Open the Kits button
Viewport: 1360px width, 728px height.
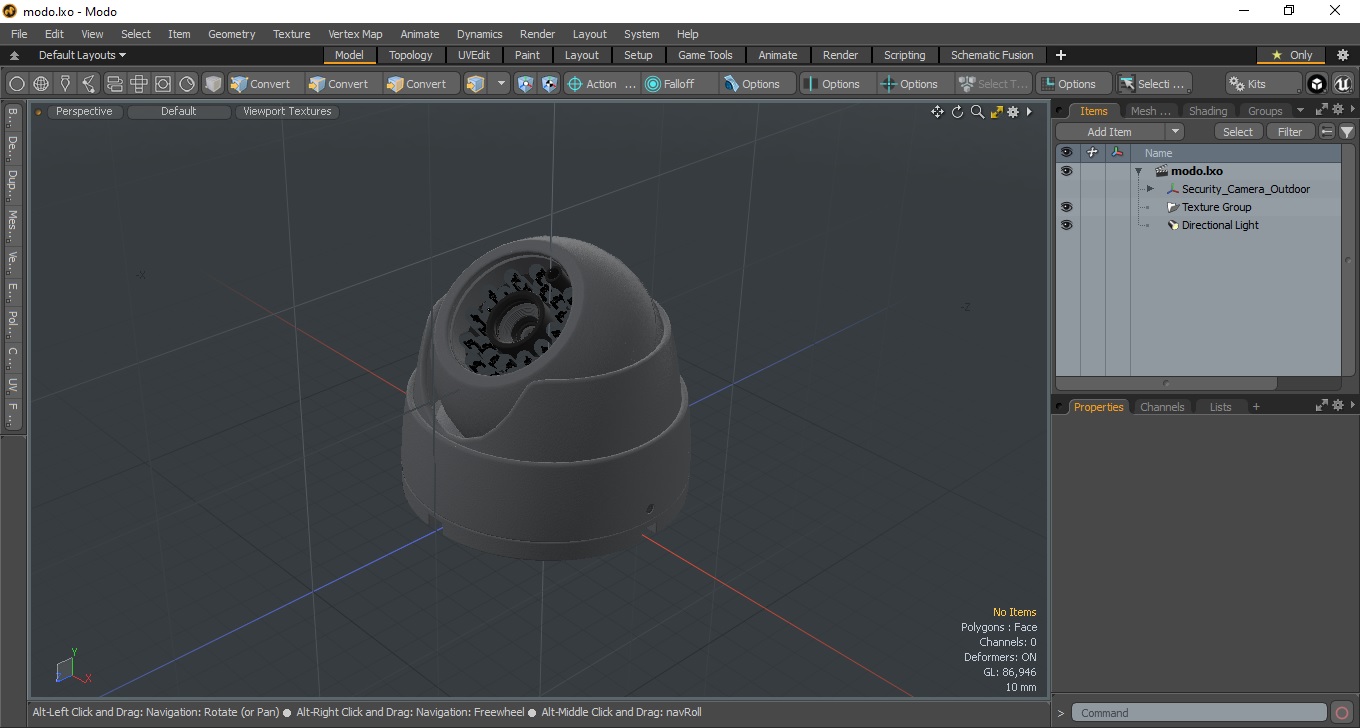coord(1264,84)
